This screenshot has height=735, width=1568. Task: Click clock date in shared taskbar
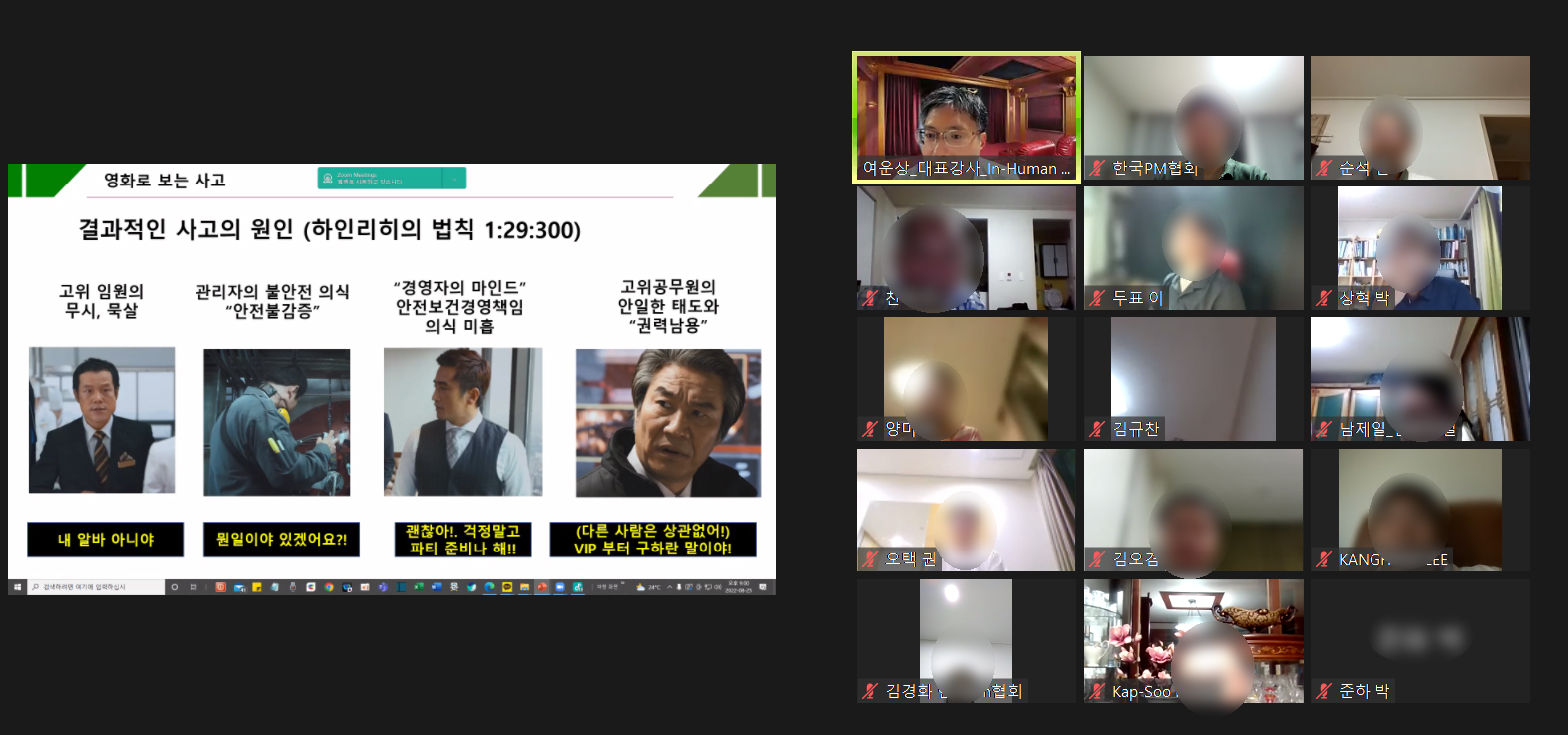(738, 587)
